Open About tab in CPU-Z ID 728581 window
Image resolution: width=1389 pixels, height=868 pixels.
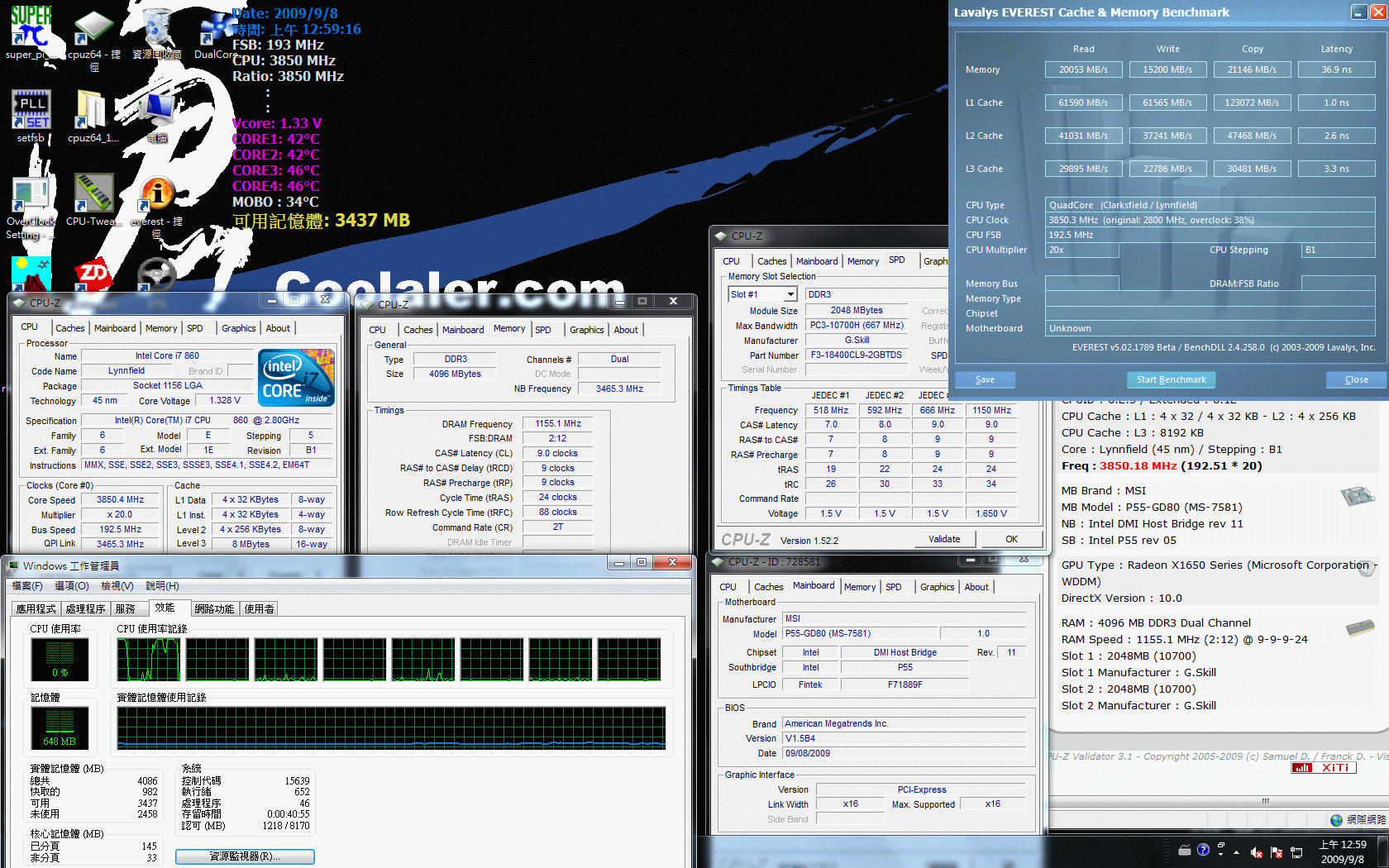pos(976,587)
